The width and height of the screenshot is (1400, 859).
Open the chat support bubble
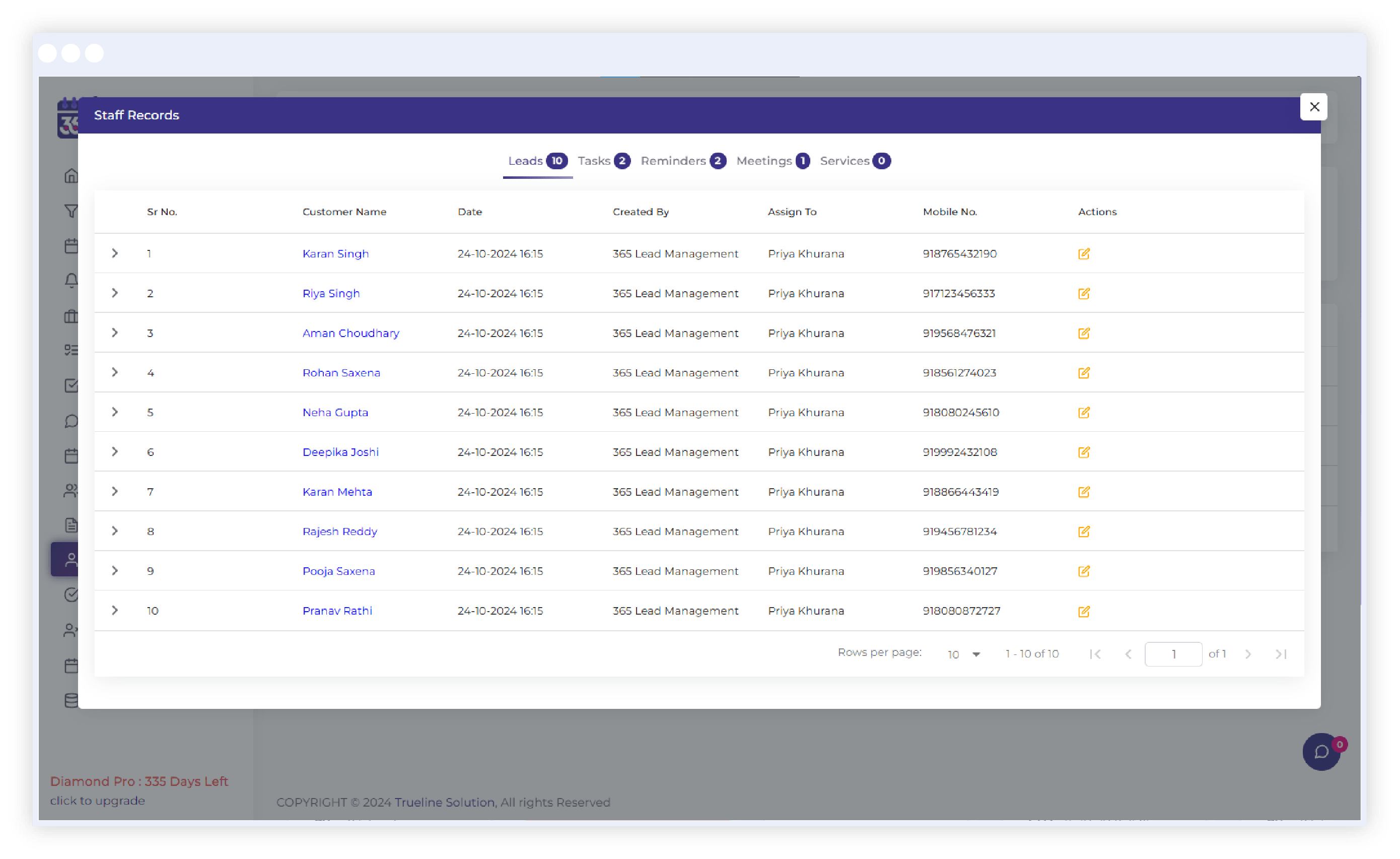pos(1321,752)
